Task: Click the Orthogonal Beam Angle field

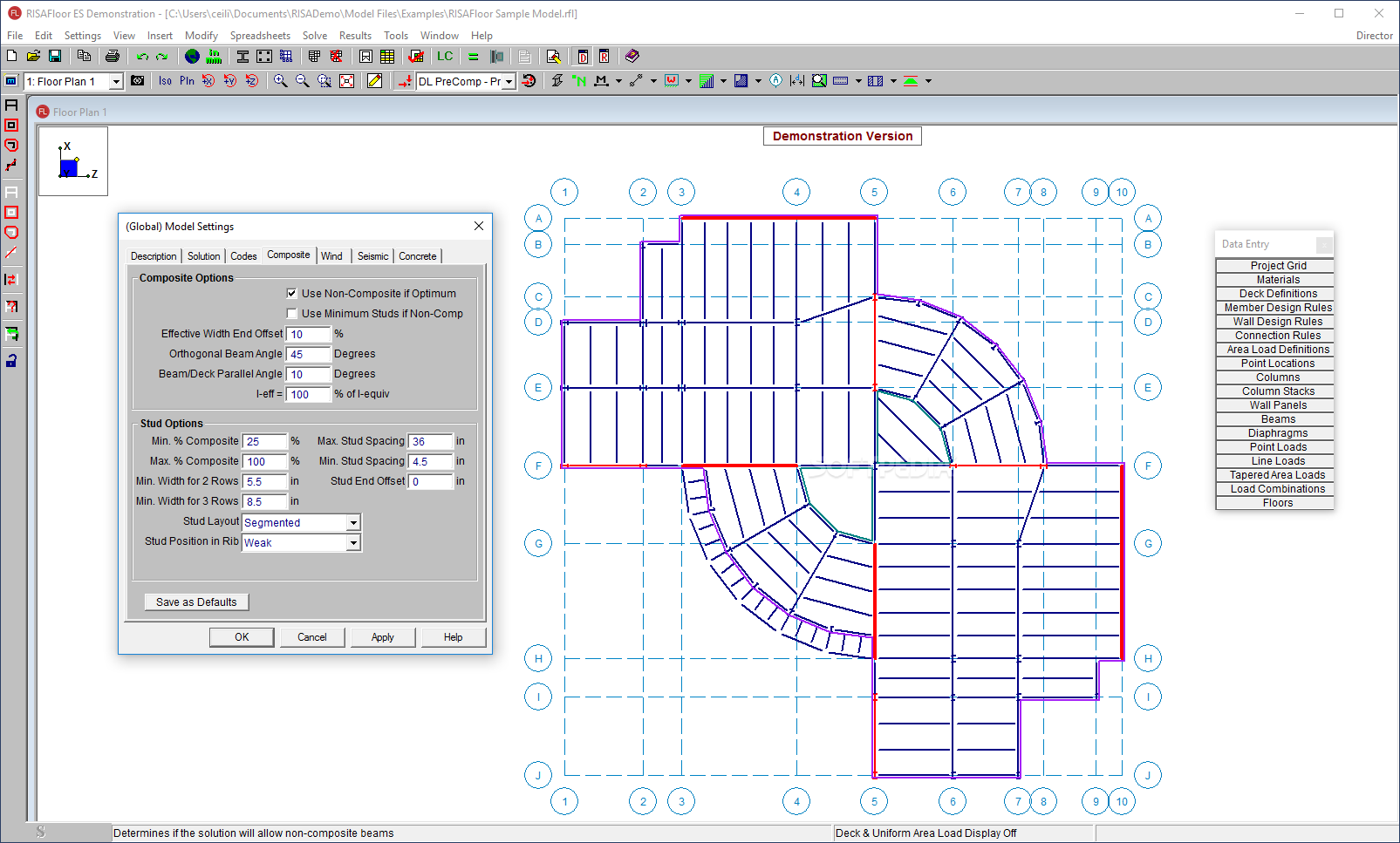Action: tap(309, 354)
